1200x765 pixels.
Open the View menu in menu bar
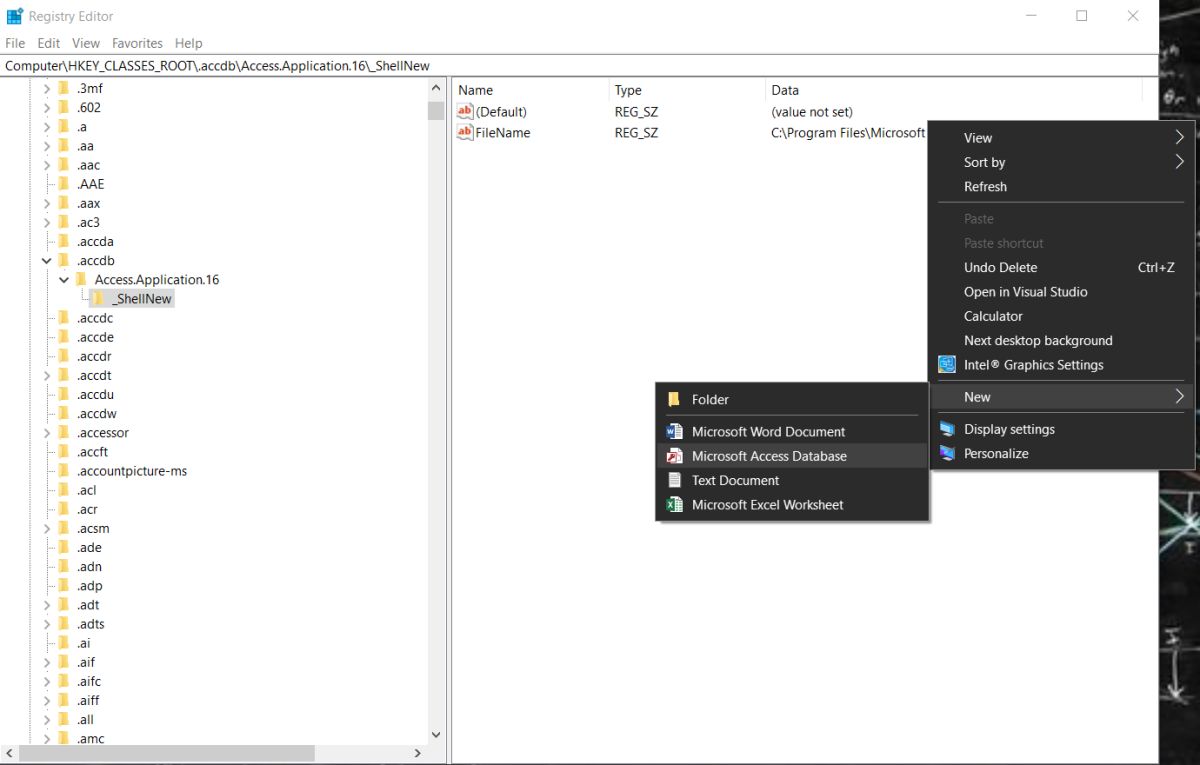(x=86, y=43)
